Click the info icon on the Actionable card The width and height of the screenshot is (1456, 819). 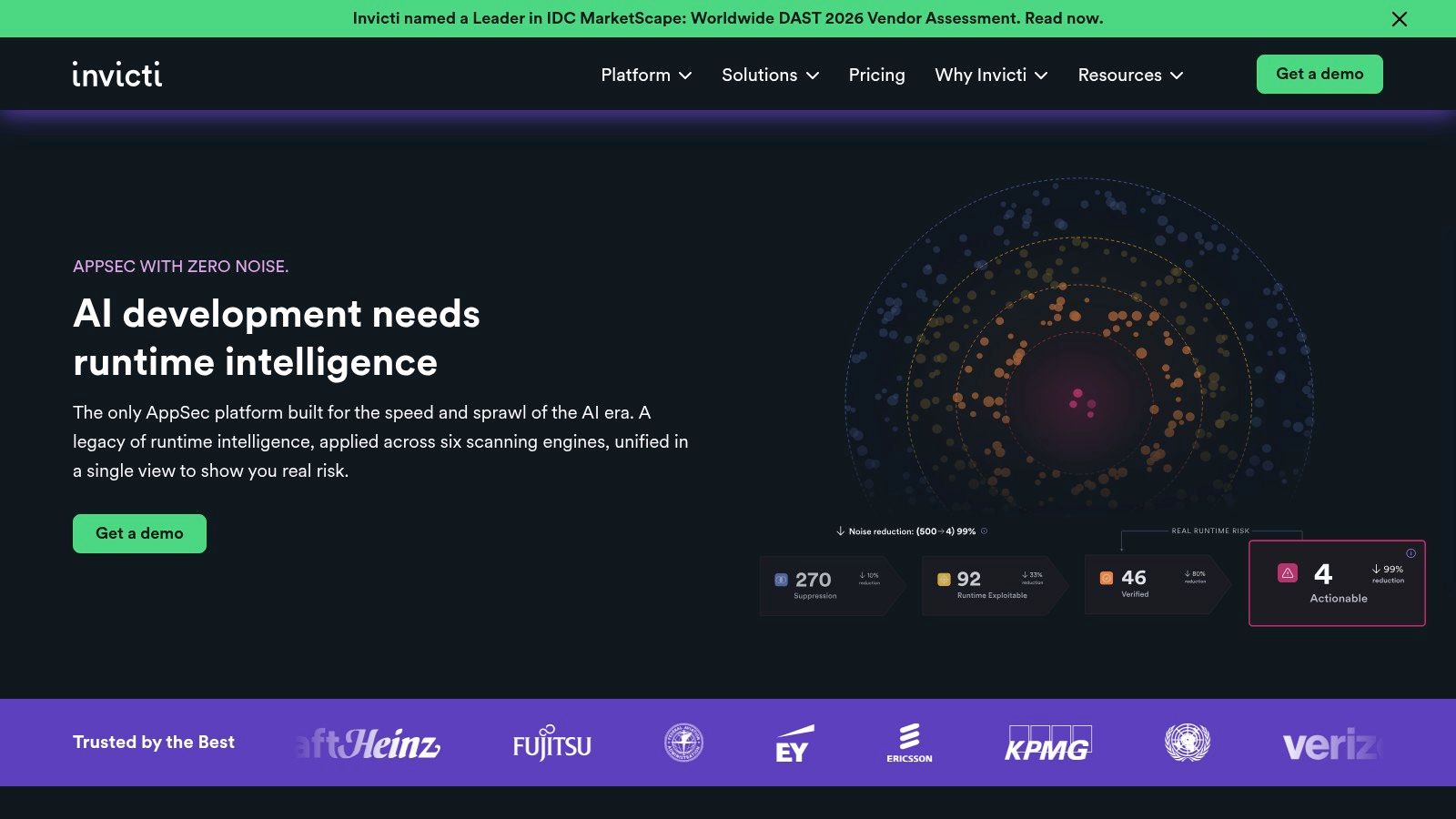tap(1410, 553)
